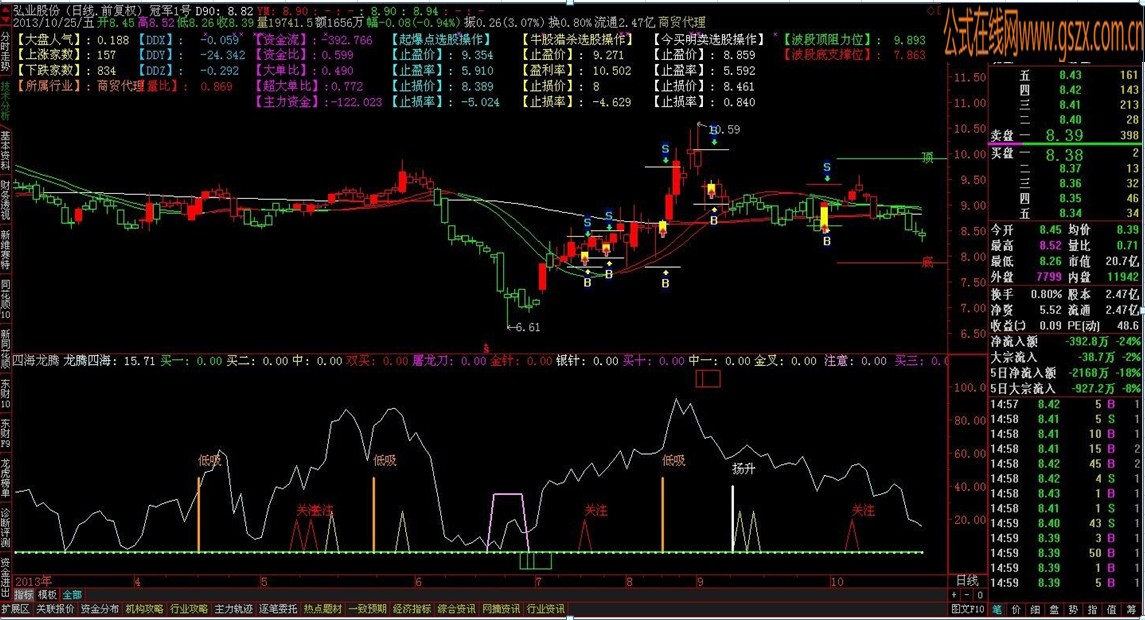Viewport: 1145px width, 620px height.
Task: Select the 价 panel tab
Action: coord(1016,609)
